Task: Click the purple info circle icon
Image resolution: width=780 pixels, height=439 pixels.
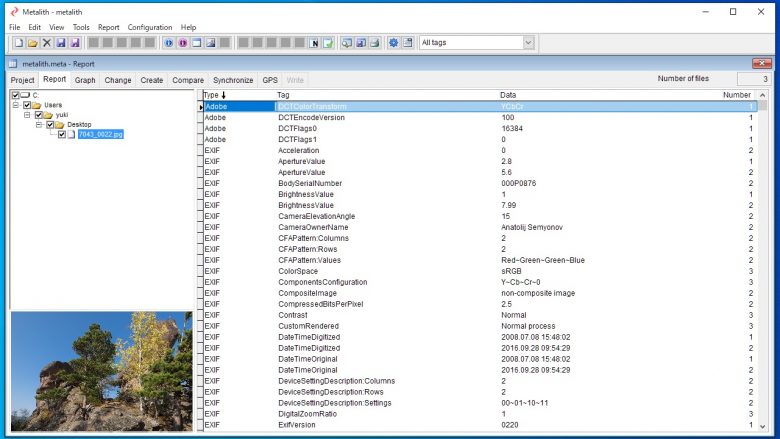Action: (183, 43)
